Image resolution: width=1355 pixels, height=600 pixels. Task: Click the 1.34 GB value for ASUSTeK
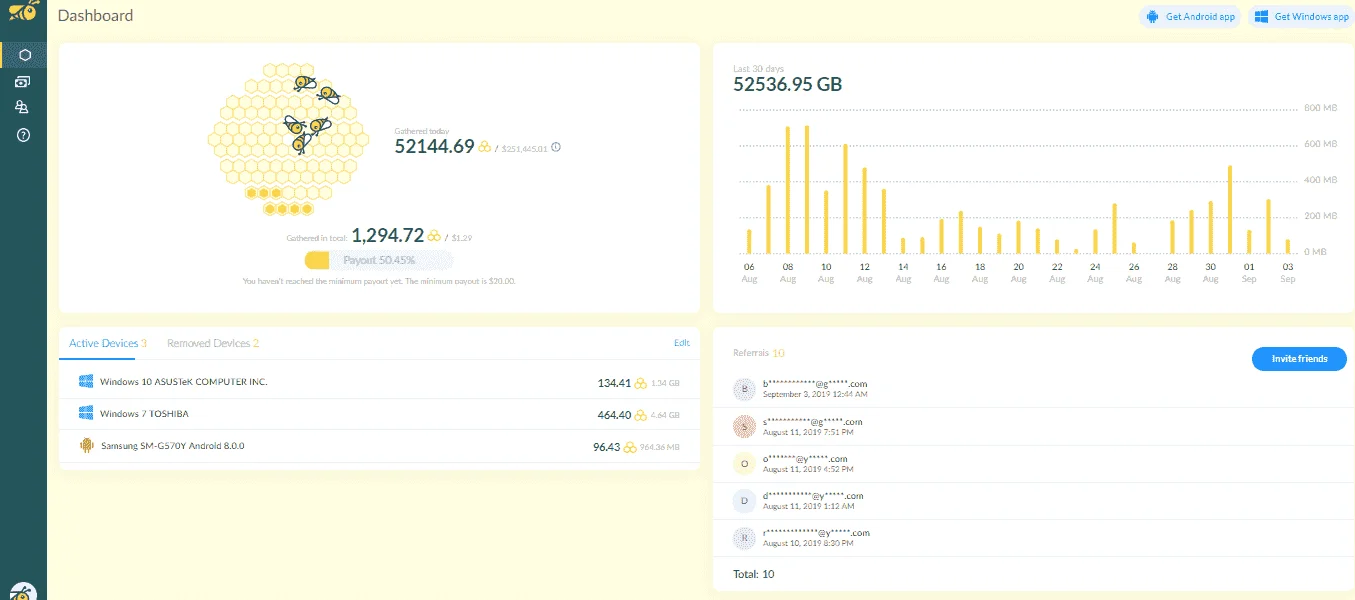(665, 383)
